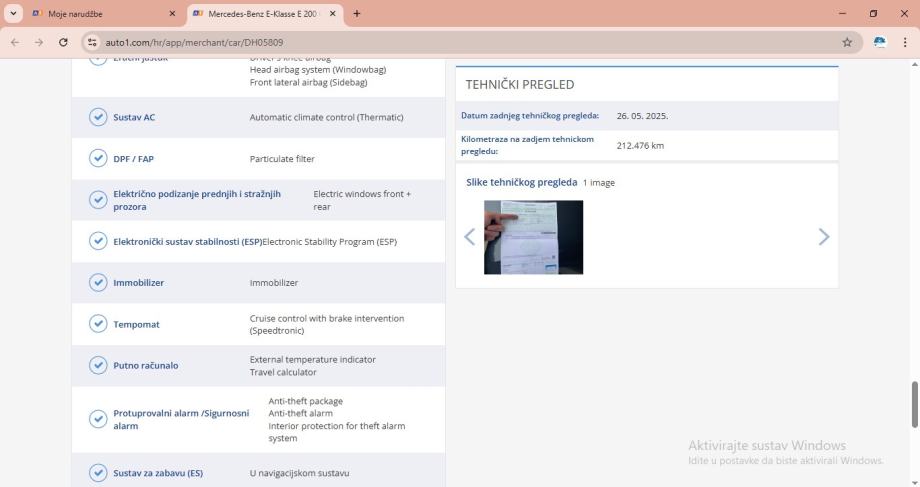This screenshot has height=487, width=920.
Task: Close the Mercedes-Benz E-Klasse tab
Action: pos(333,13)
